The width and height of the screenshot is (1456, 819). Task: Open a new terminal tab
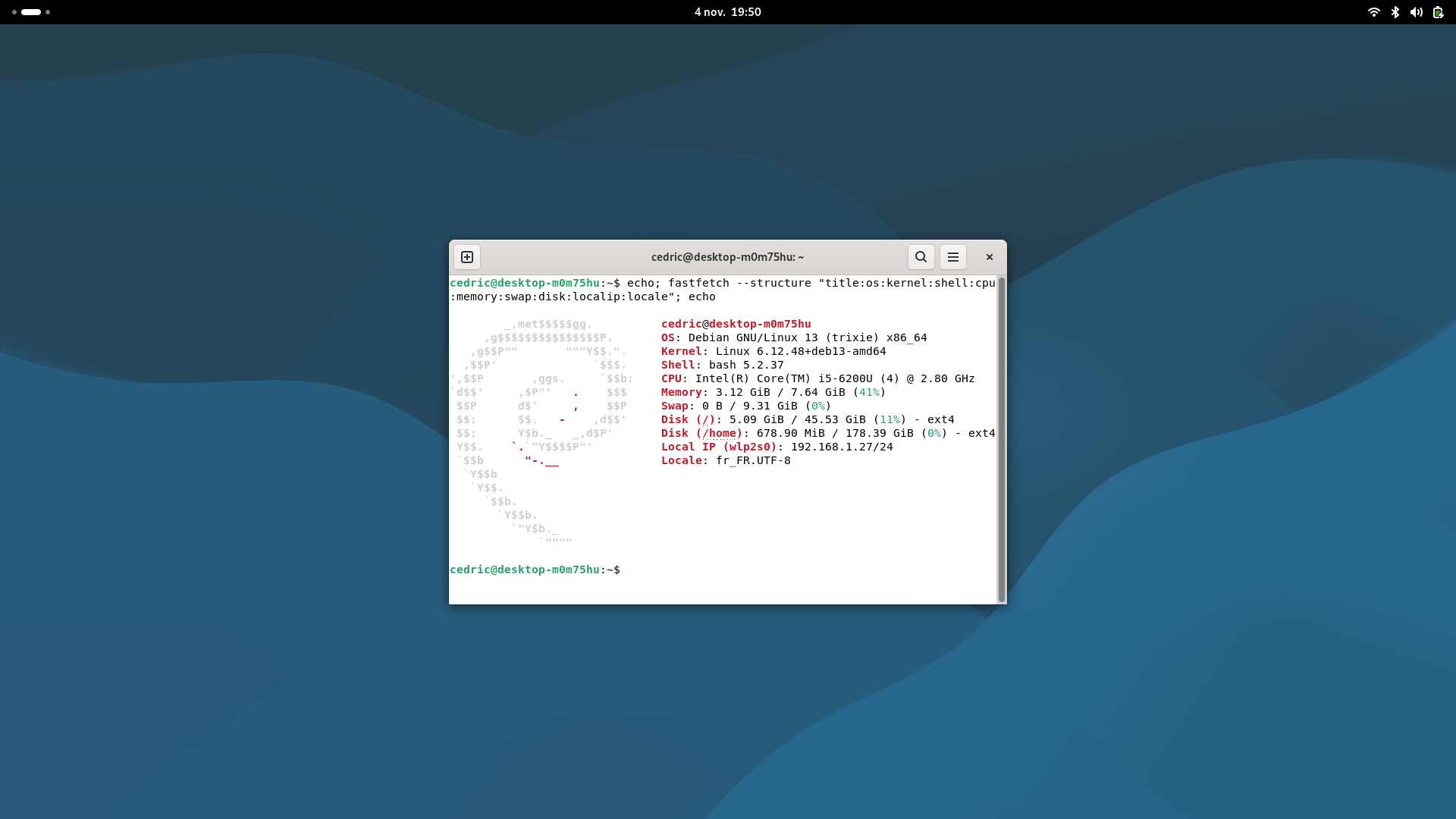467,257
